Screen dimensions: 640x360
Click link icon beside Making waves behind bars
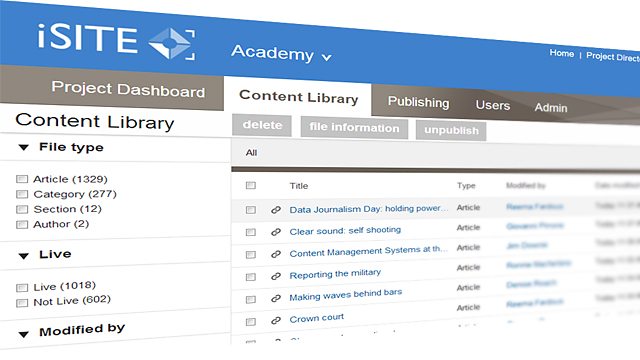click(x=276, y=298)
